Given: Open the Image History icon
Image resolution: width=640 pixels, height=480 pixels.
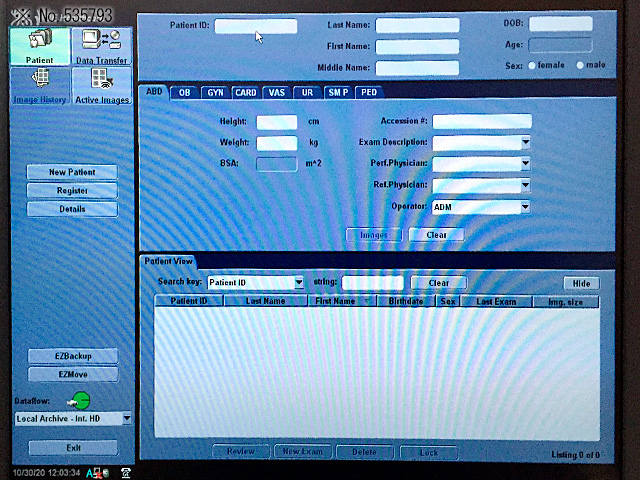Looking at the screenshot, I should click(x=40, y=86).
